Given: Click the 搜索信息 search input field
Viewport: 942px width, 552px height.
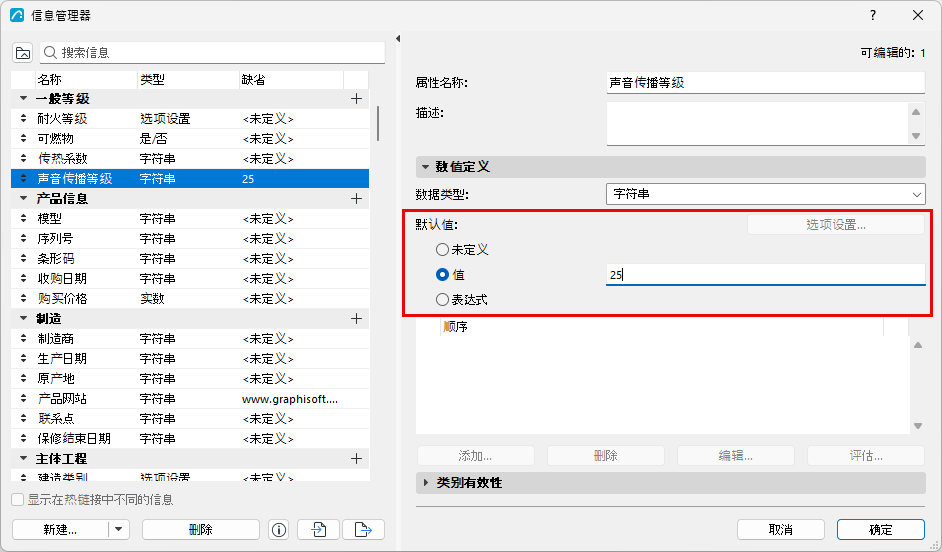Looking at the screenshot, I should click(x=212, y=53).
